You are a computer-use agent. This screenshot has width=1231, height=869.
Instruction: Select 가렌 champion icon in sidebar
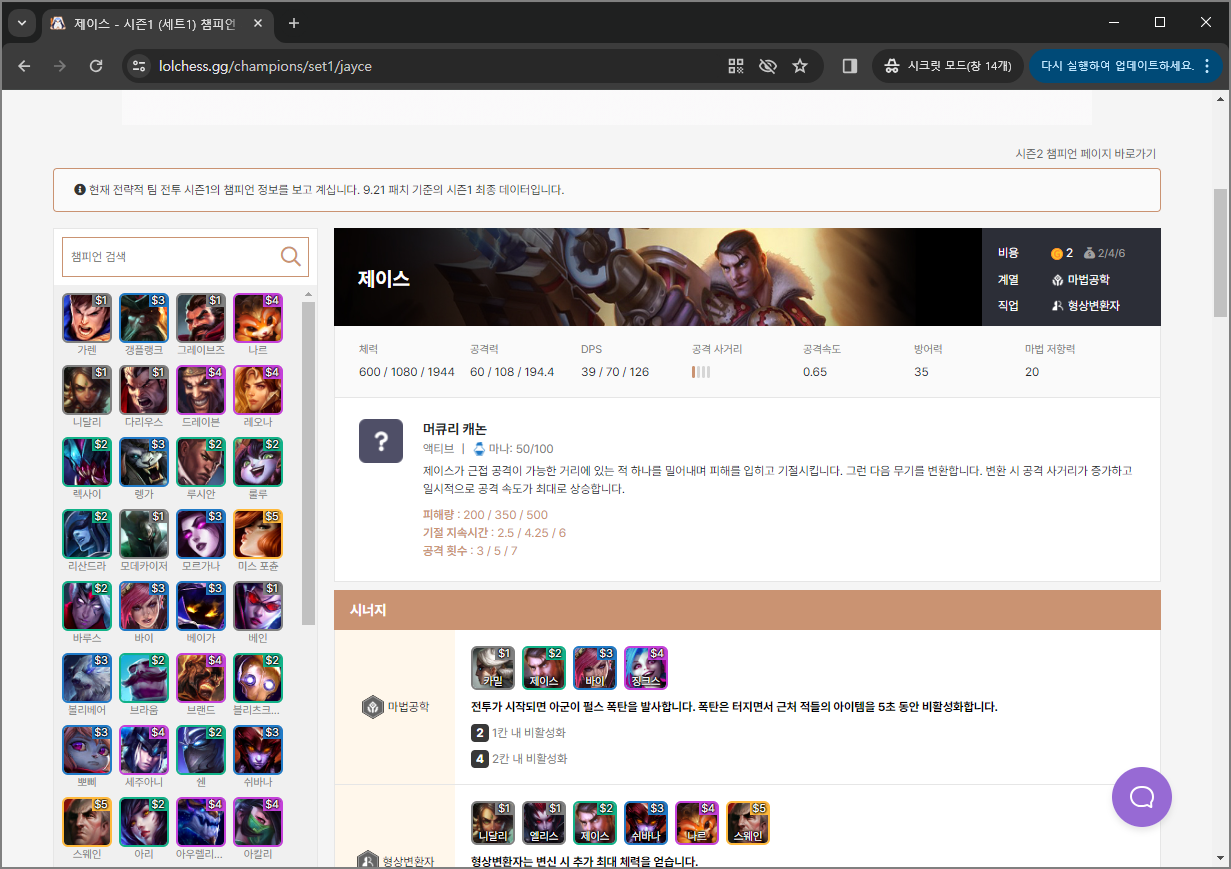click(x=87, y=318)
